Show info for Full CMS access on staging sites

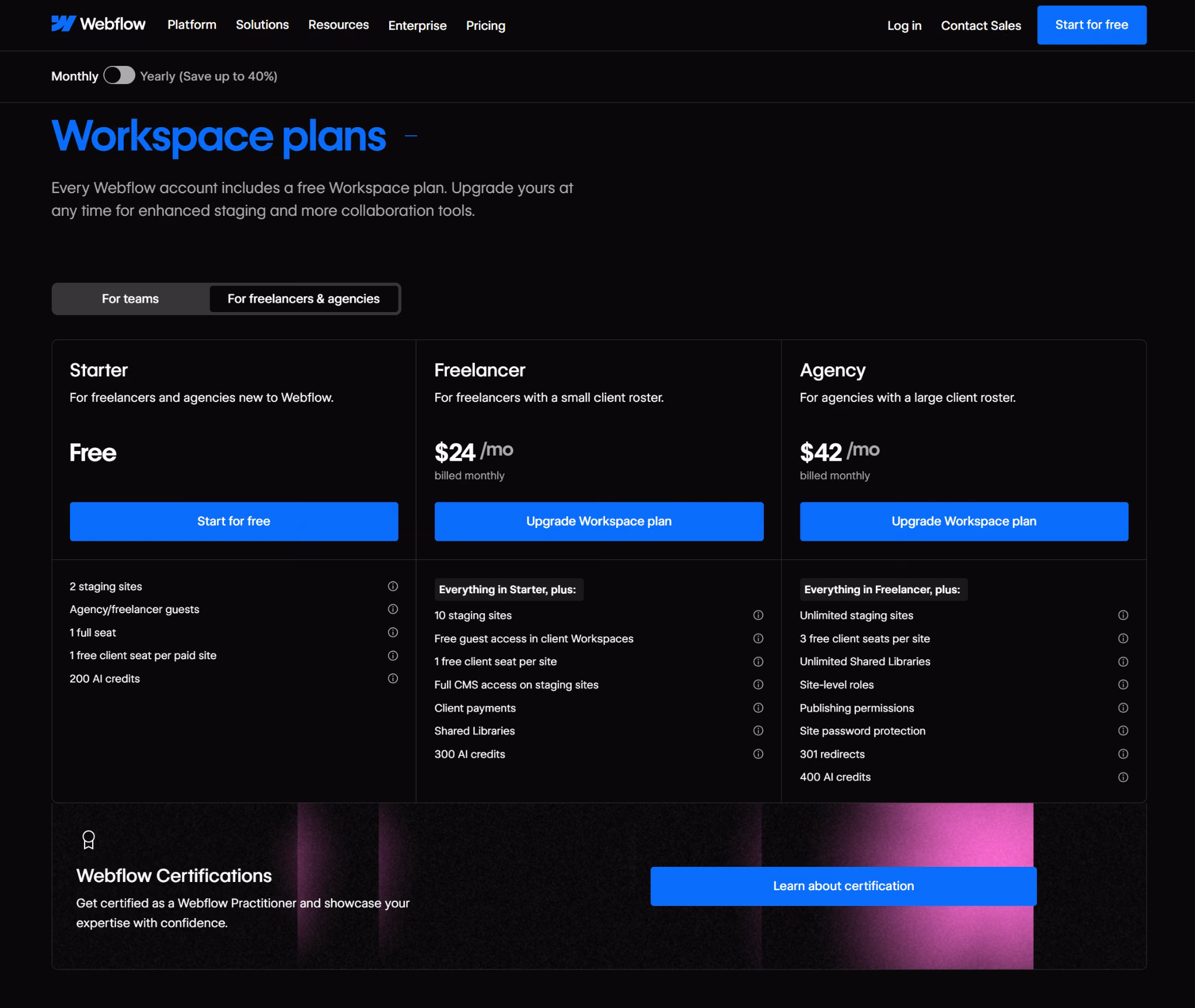pos(758,684)
